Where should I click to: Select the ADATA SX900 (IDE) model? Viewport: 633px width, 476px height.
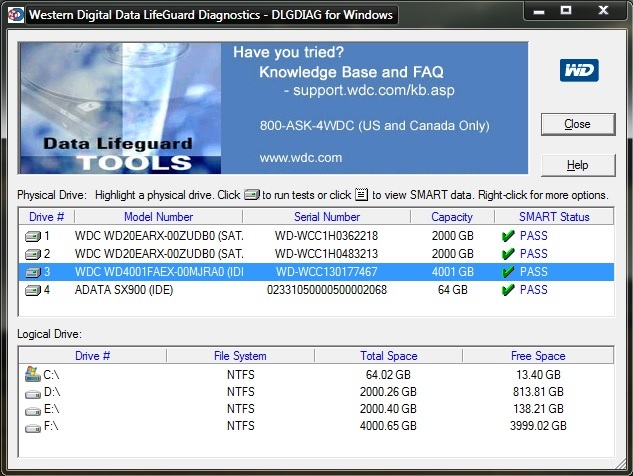click(x=124, y=290)
